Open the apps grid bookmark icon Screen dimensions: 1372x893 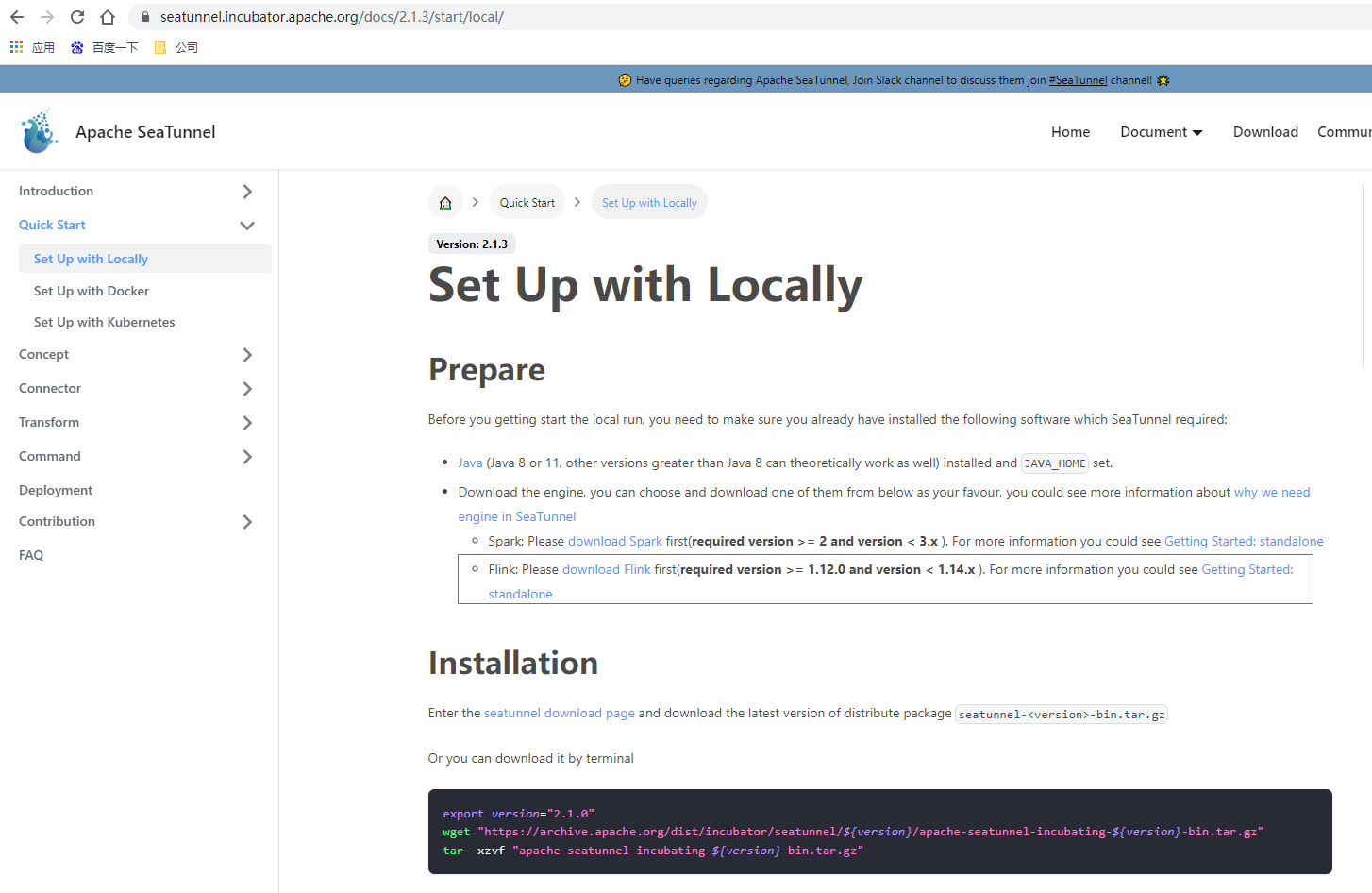coord(16,46)
